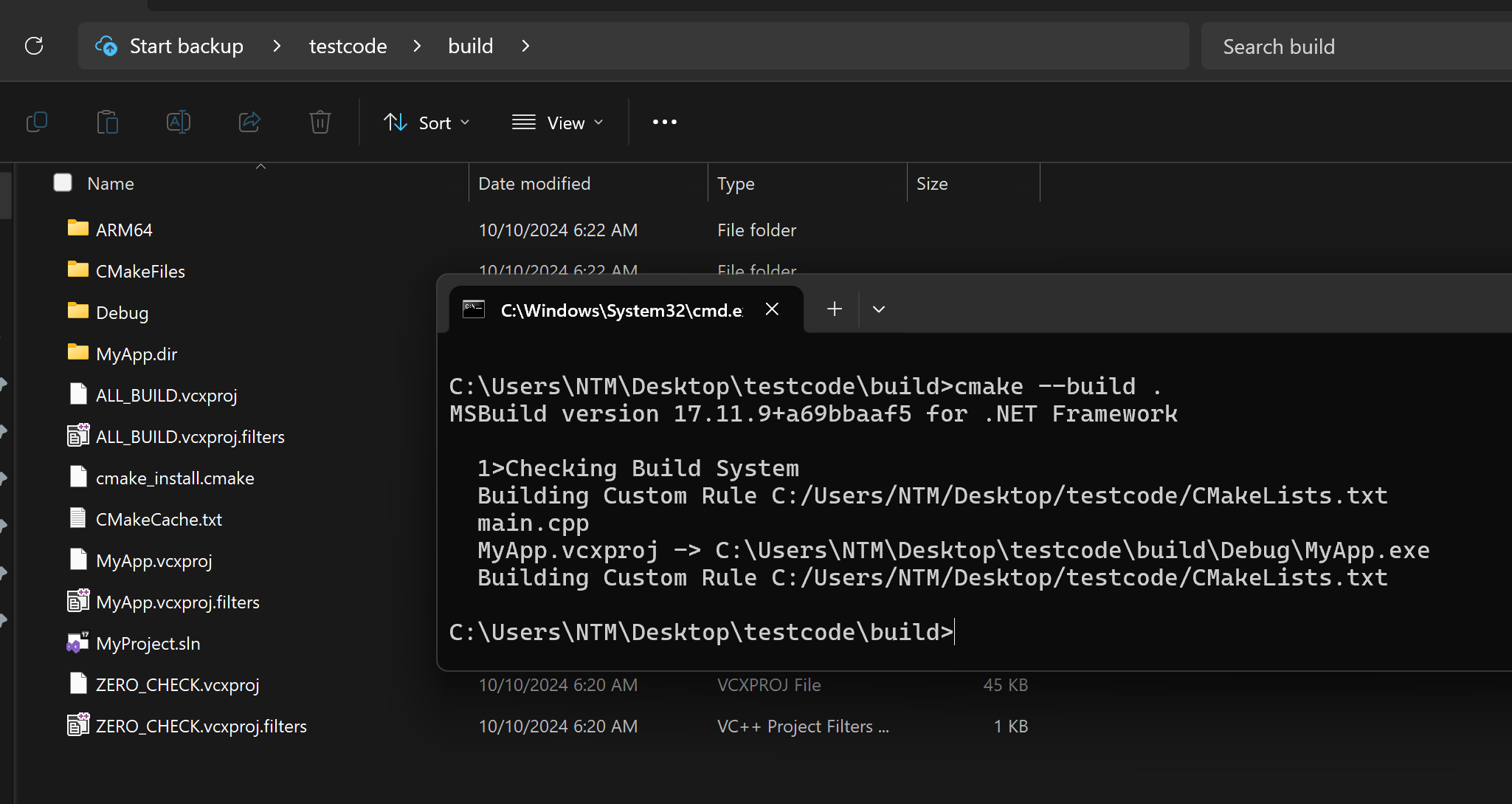Click the Delete trash icon
The width and height of the screenshot is (1512, 804).
click(320, 122)
